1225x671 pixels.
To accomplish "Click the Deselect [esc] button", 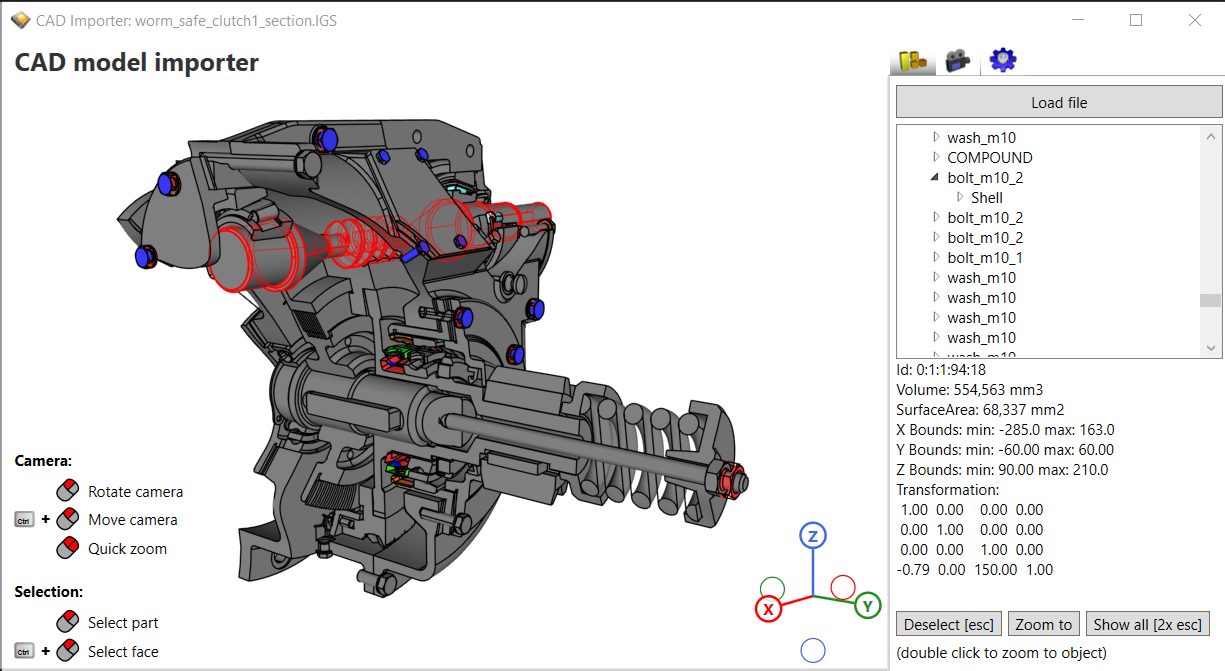I will [948, 623].
